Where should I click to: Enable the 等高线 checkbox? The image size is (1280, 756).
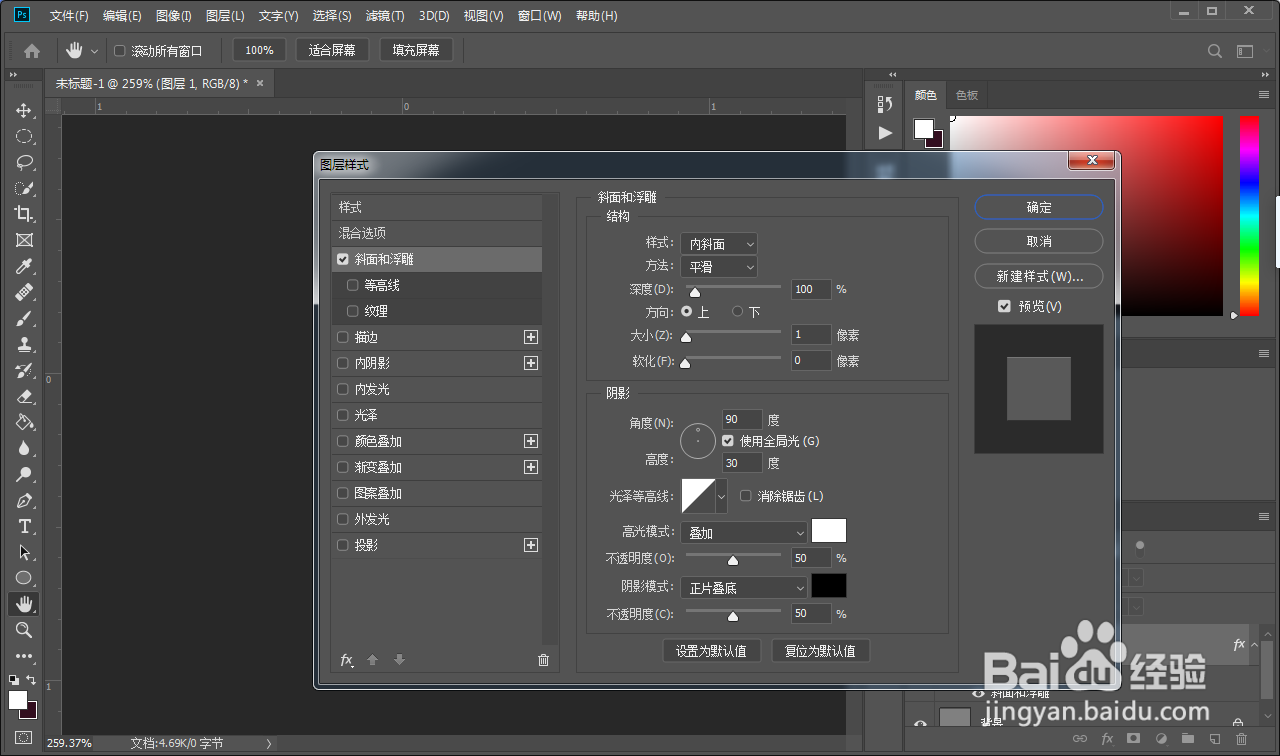click(x=352, y=285)
